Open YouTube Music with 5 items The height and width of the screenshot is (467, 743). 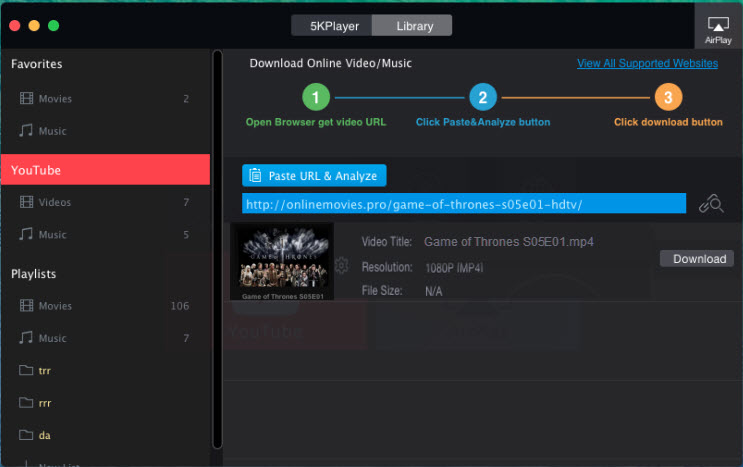point(105,234)
